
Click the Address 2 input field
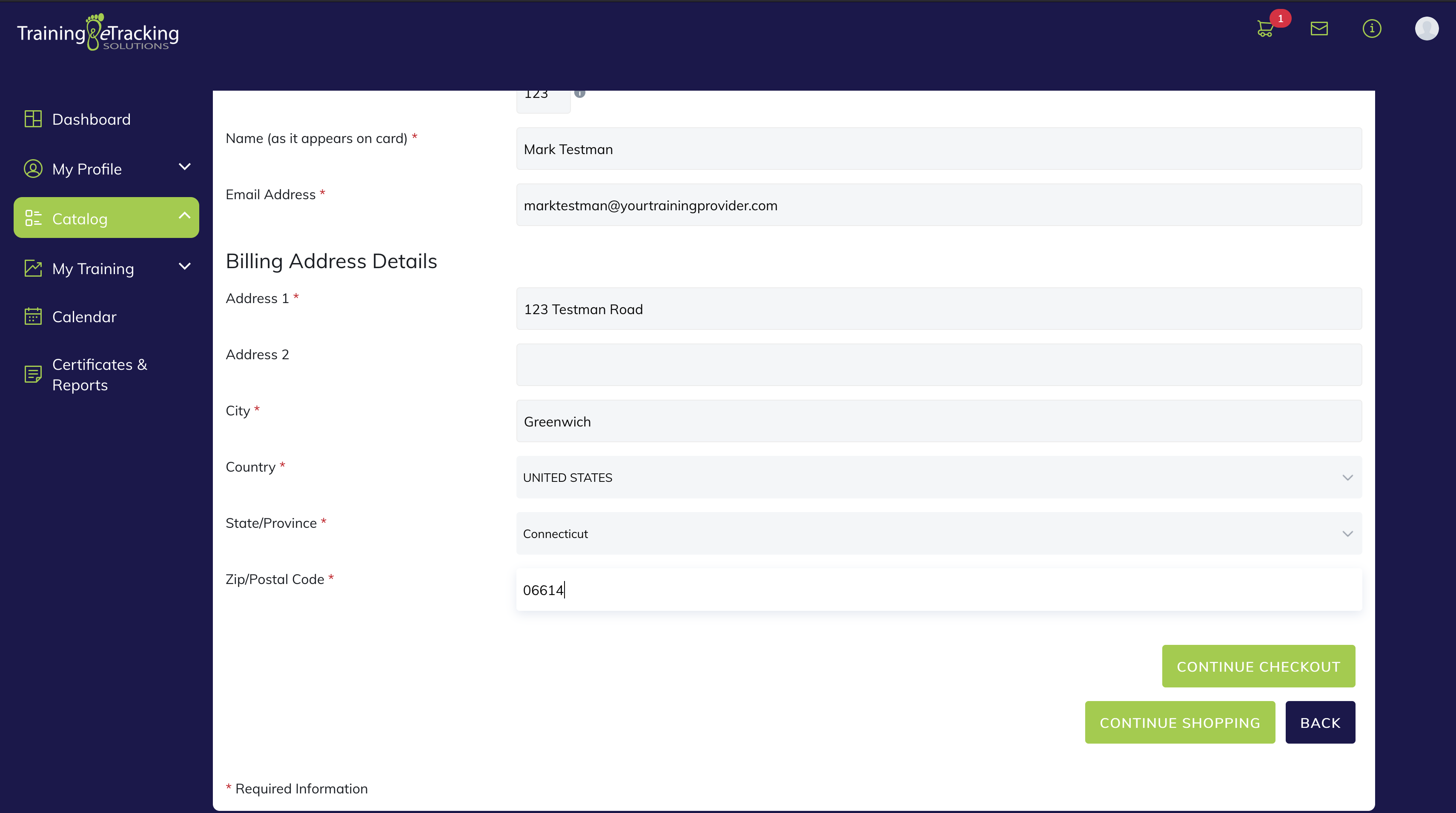click(938, 365)
